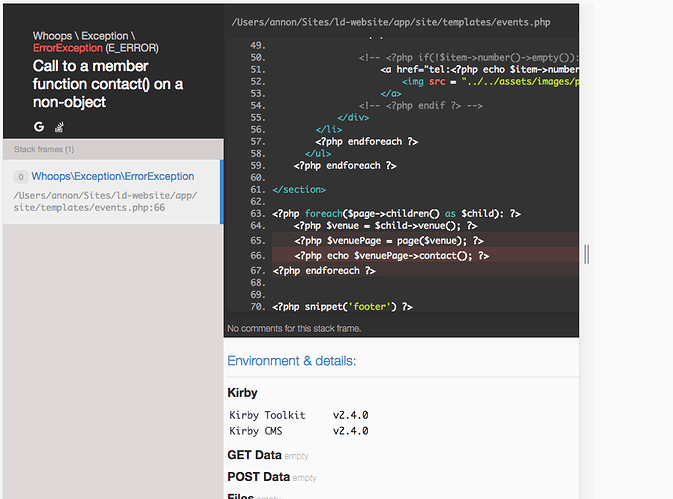The width and height of the screenshot is (673, 499).
Task: Click the Kirby Toolkit version row
Action: pyautogui.click(x=298, y=415)
